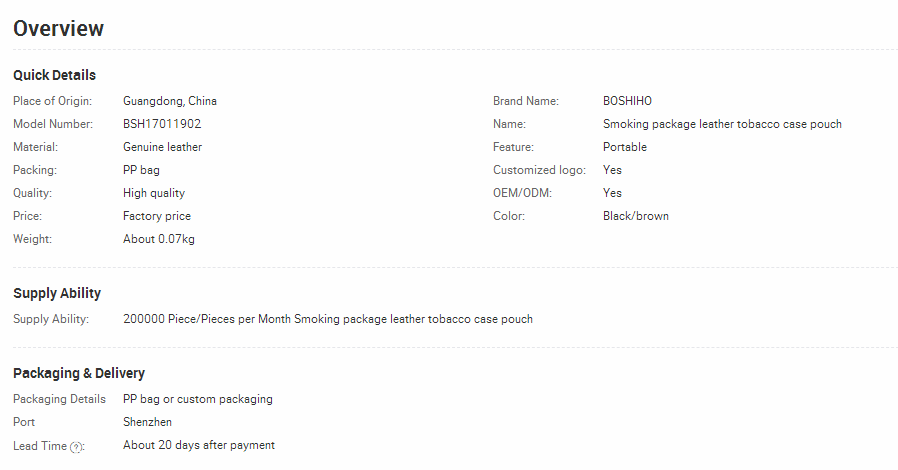Viewport: 898px width, 470px height.
Task: Click the BOSHIHO brand name value
Action: click(x=627, y=101)
